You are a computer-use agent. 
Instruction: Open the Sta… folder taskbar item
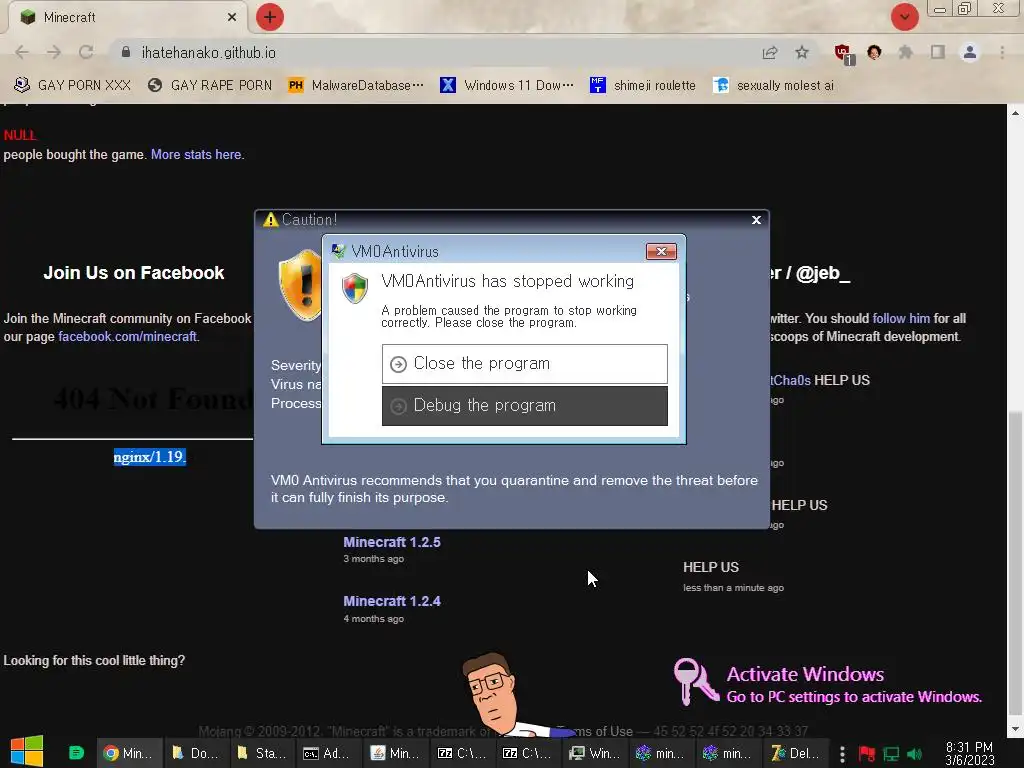(261, 753)
